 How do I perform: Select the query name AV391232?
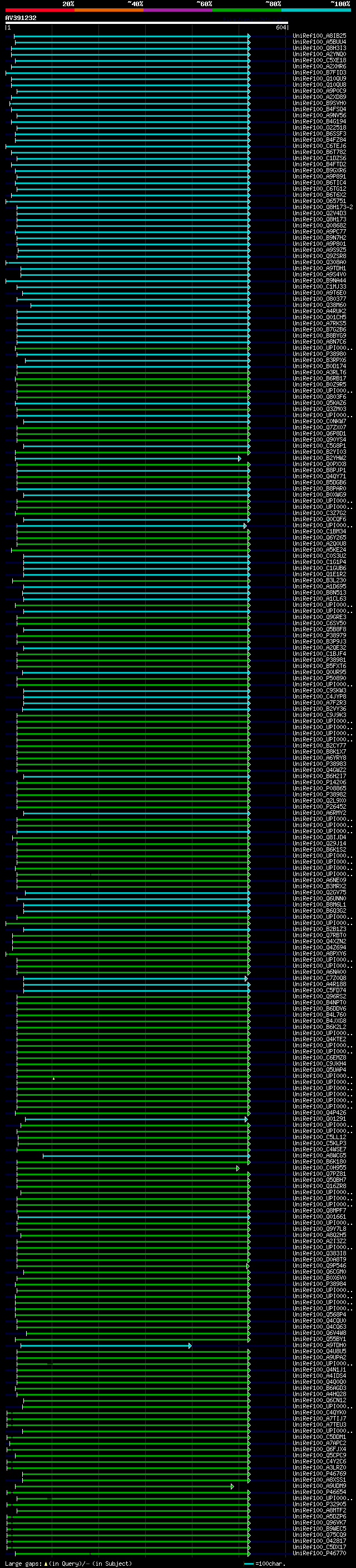[x=21, y=18]
